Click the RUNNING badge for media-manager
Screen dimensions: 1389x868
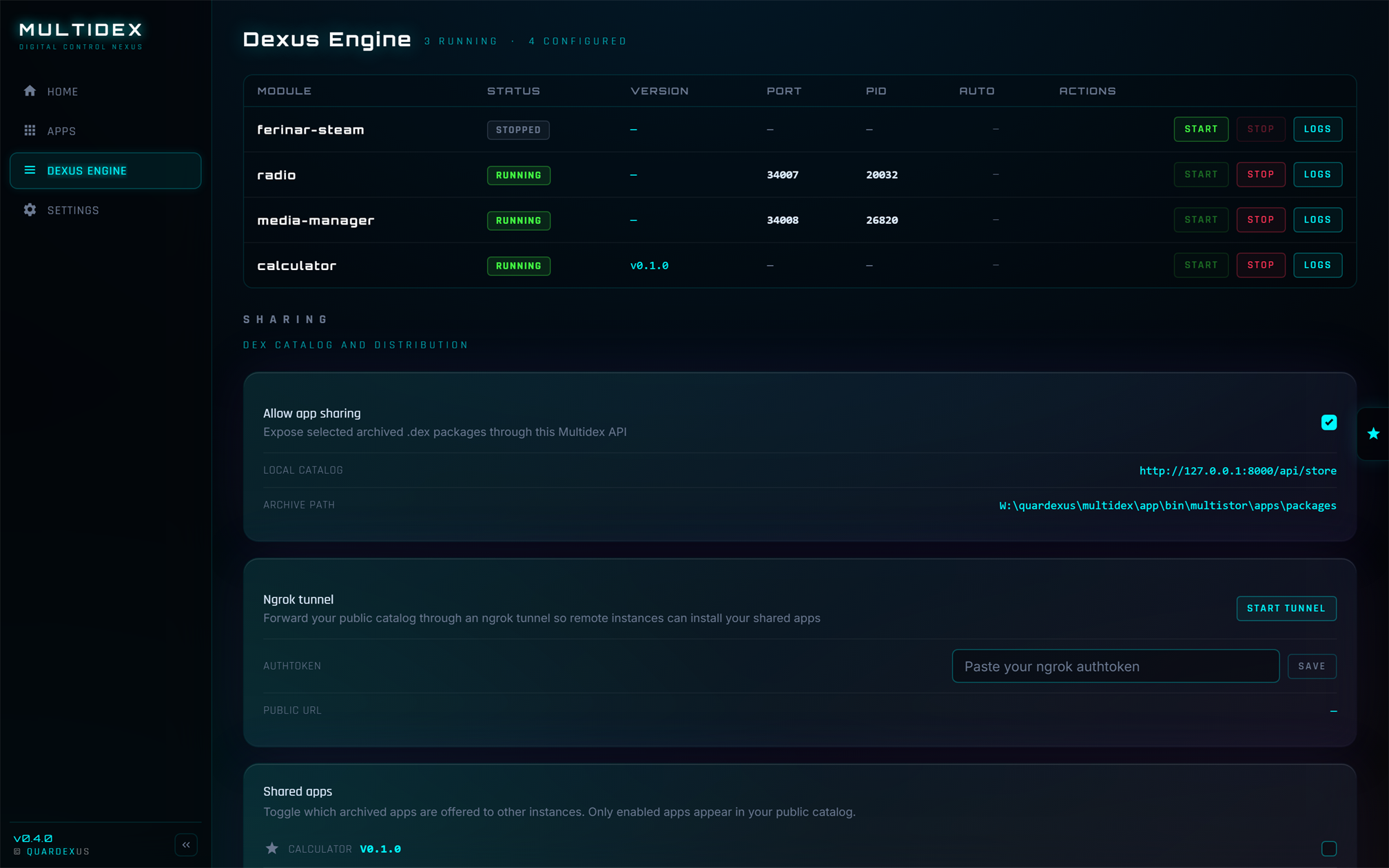(x=519, y=220)
